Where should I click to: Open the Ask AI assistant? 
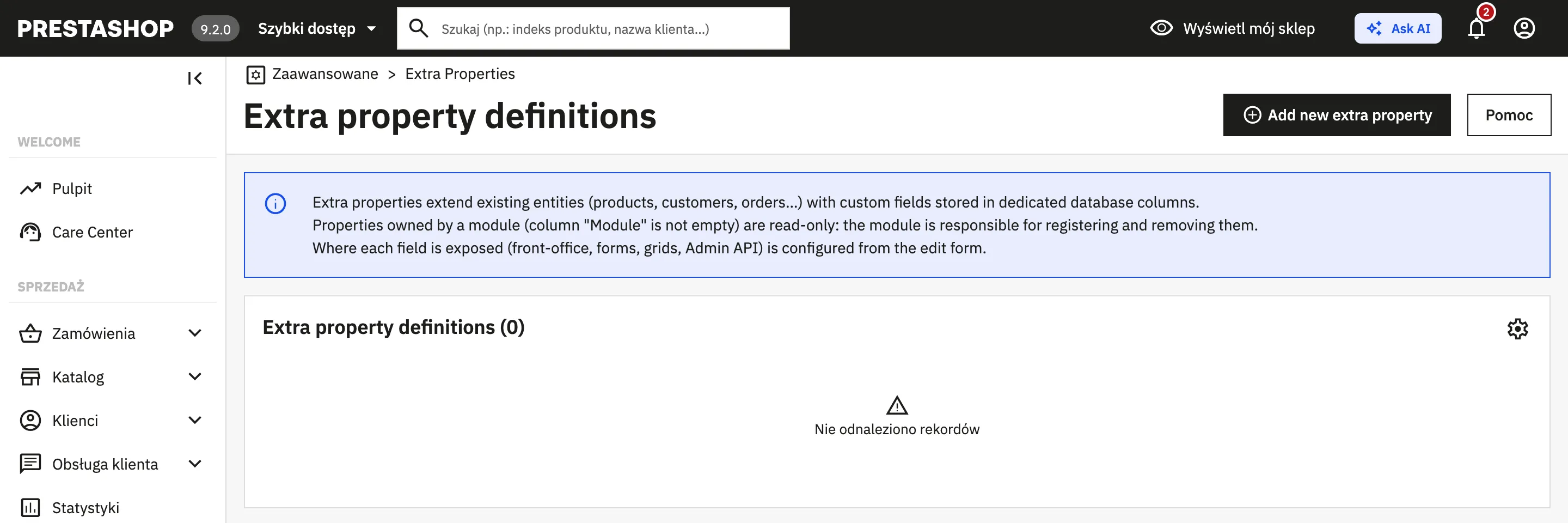pyautogui.click(x=1398, y=28)
